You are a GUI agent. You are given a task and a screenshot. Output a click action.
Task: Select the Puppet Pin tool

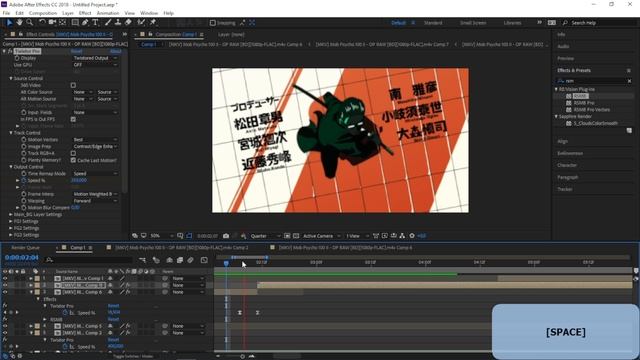pyautogui.click(x=153, y=22)
